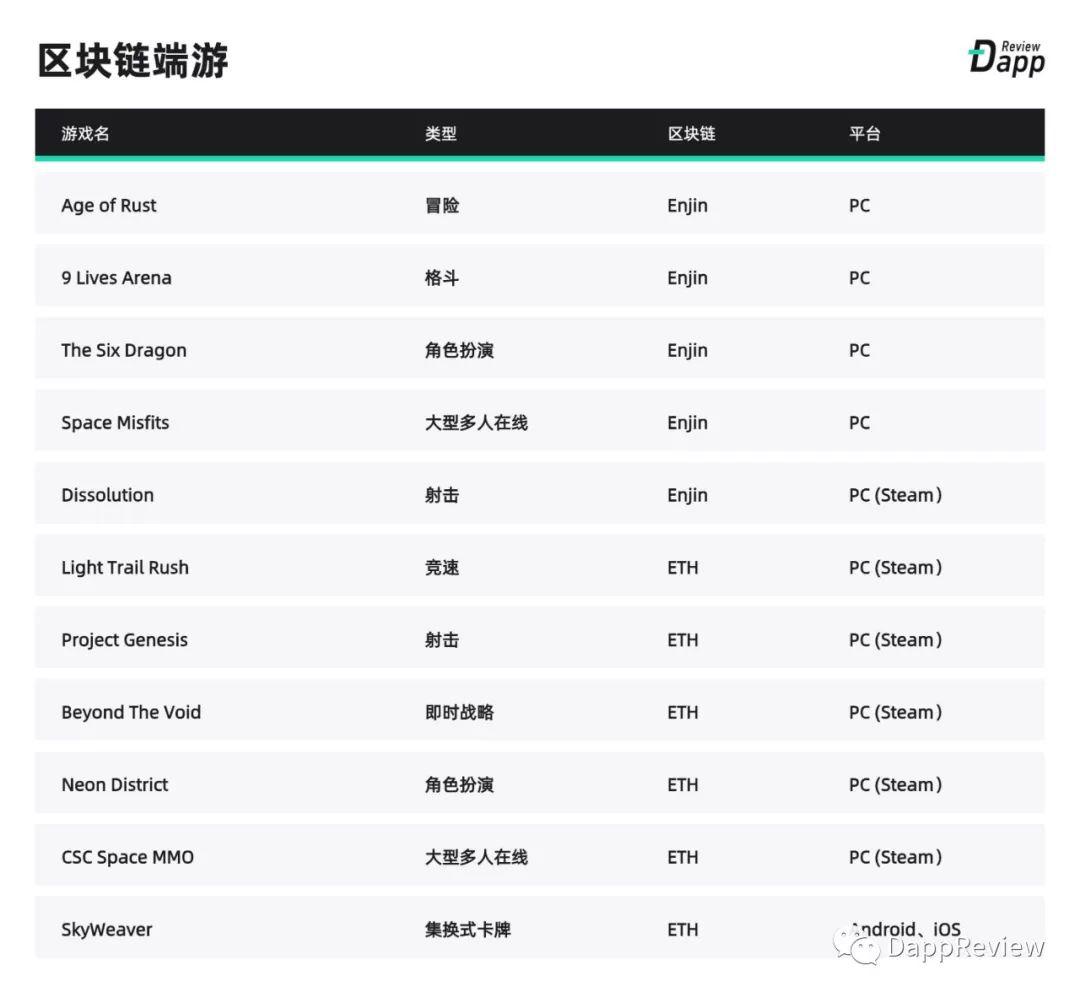The height and width of the screenshot is (997, 1080).
Task: Click ETH in the Light Trail Rush row
Action: pyautogui.click(x=683, y=568)
